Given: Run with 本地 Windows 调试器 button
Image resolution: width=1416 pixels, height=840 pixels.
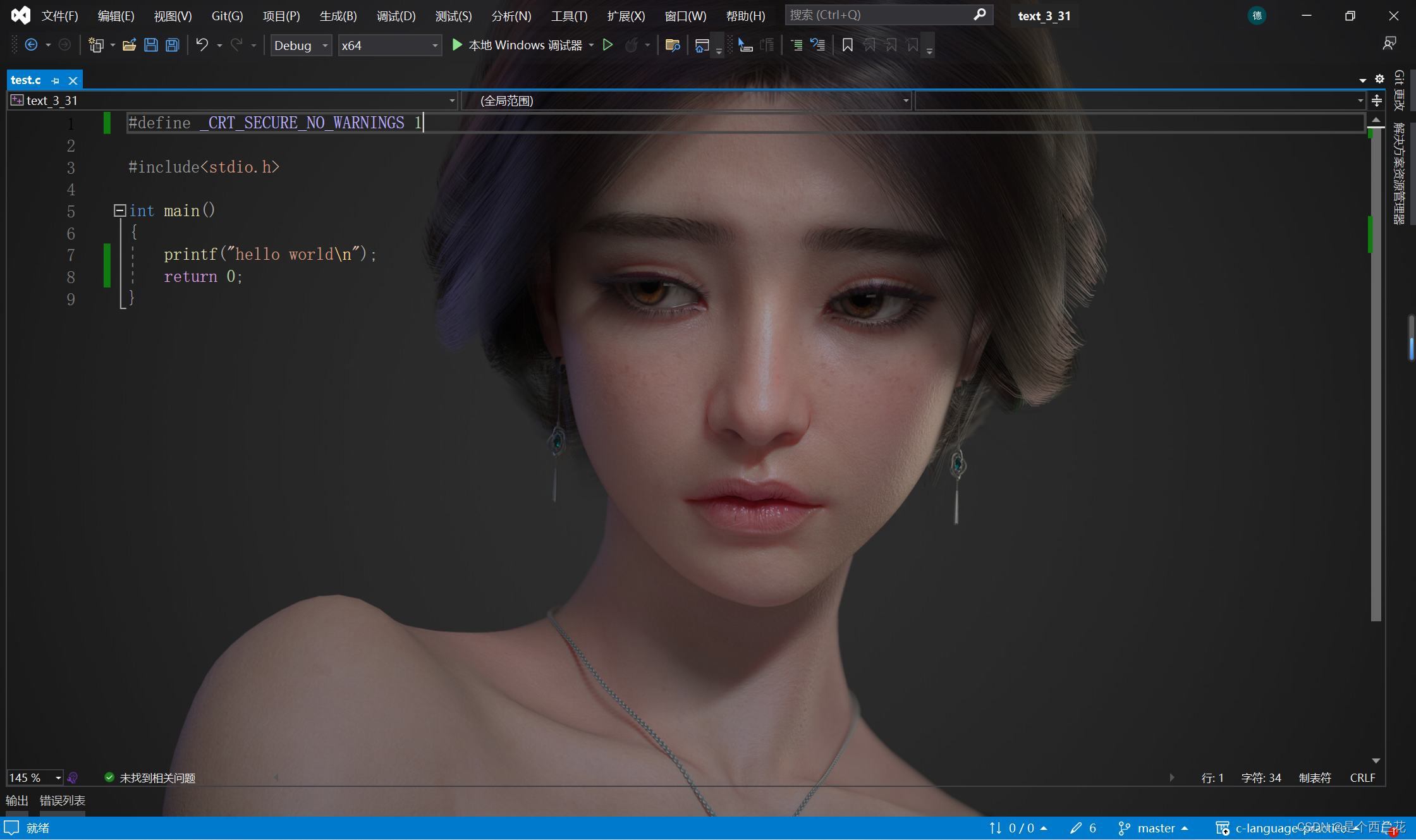Looking at the screenshot, I should (517, 45).
